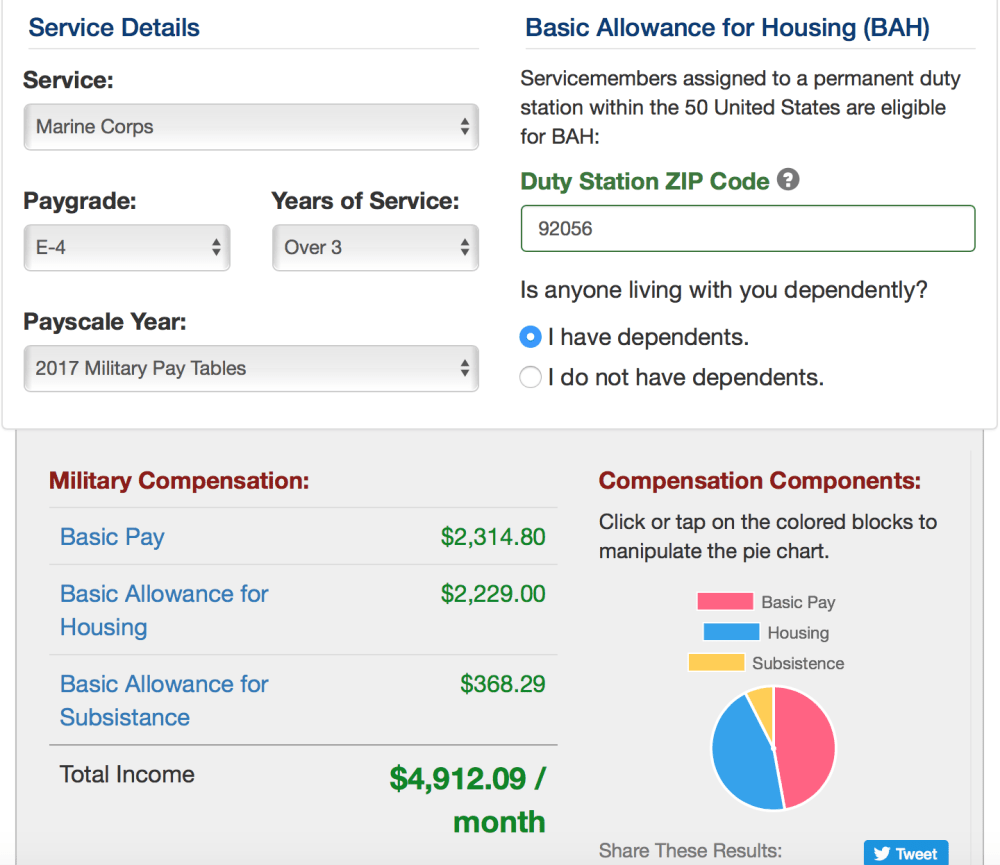Open the Service dropdown showing Marine Corps
This screenshot has height=865, width=1000.
251,127
